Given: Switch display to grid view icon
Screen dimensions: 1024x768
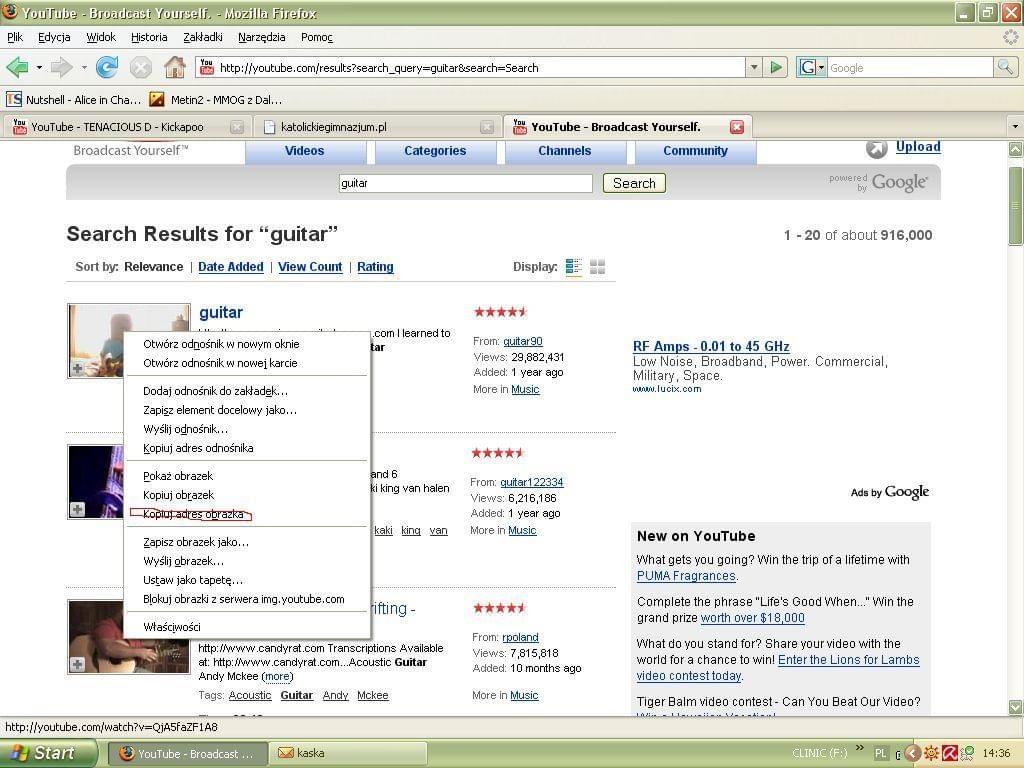Looking at the screenshot, I should [598, 267].
